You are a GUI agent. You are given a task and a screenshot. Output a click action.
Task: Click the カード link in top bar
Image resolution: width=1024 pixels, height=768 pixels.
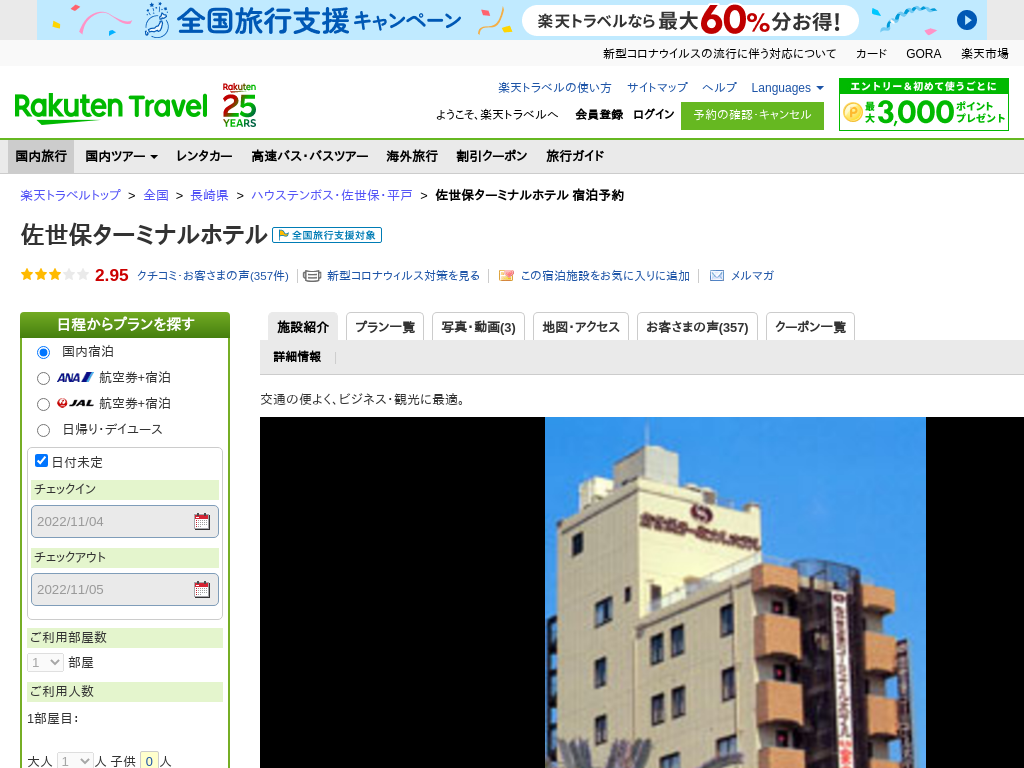[871, 54]
